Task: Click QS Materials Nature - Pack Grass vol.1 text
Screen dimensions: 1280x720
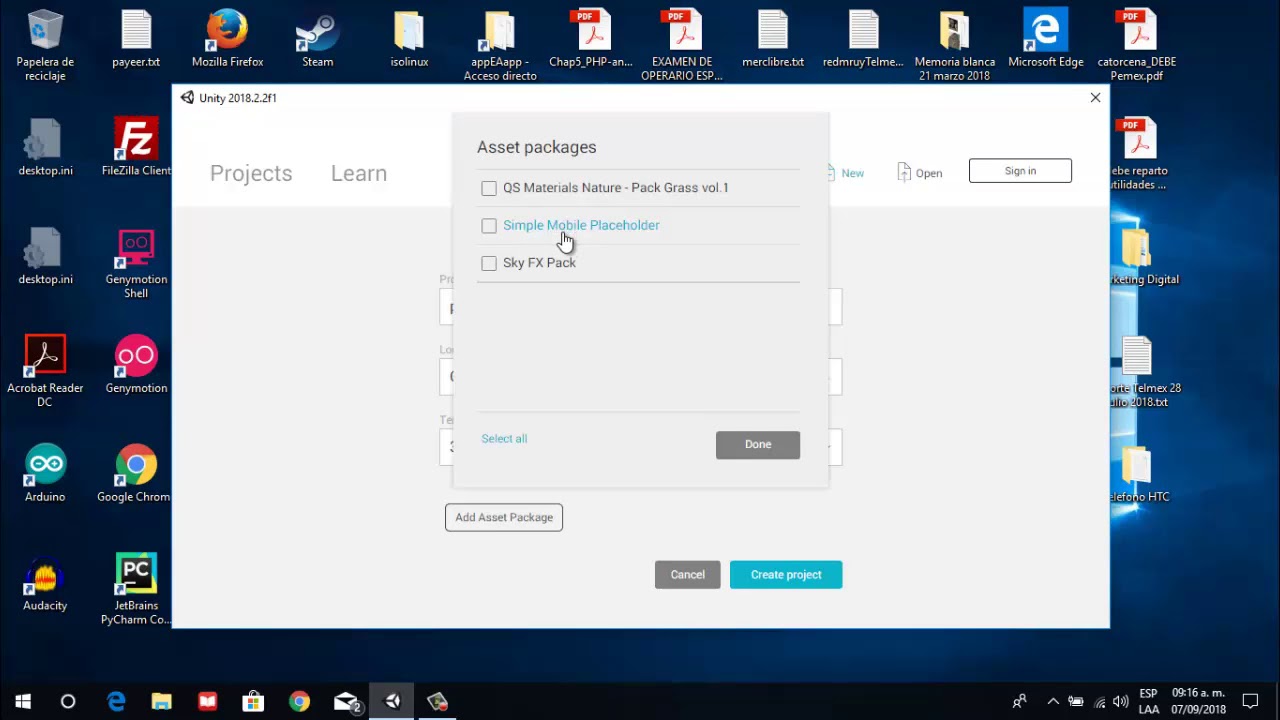Action: coord(615,188)
